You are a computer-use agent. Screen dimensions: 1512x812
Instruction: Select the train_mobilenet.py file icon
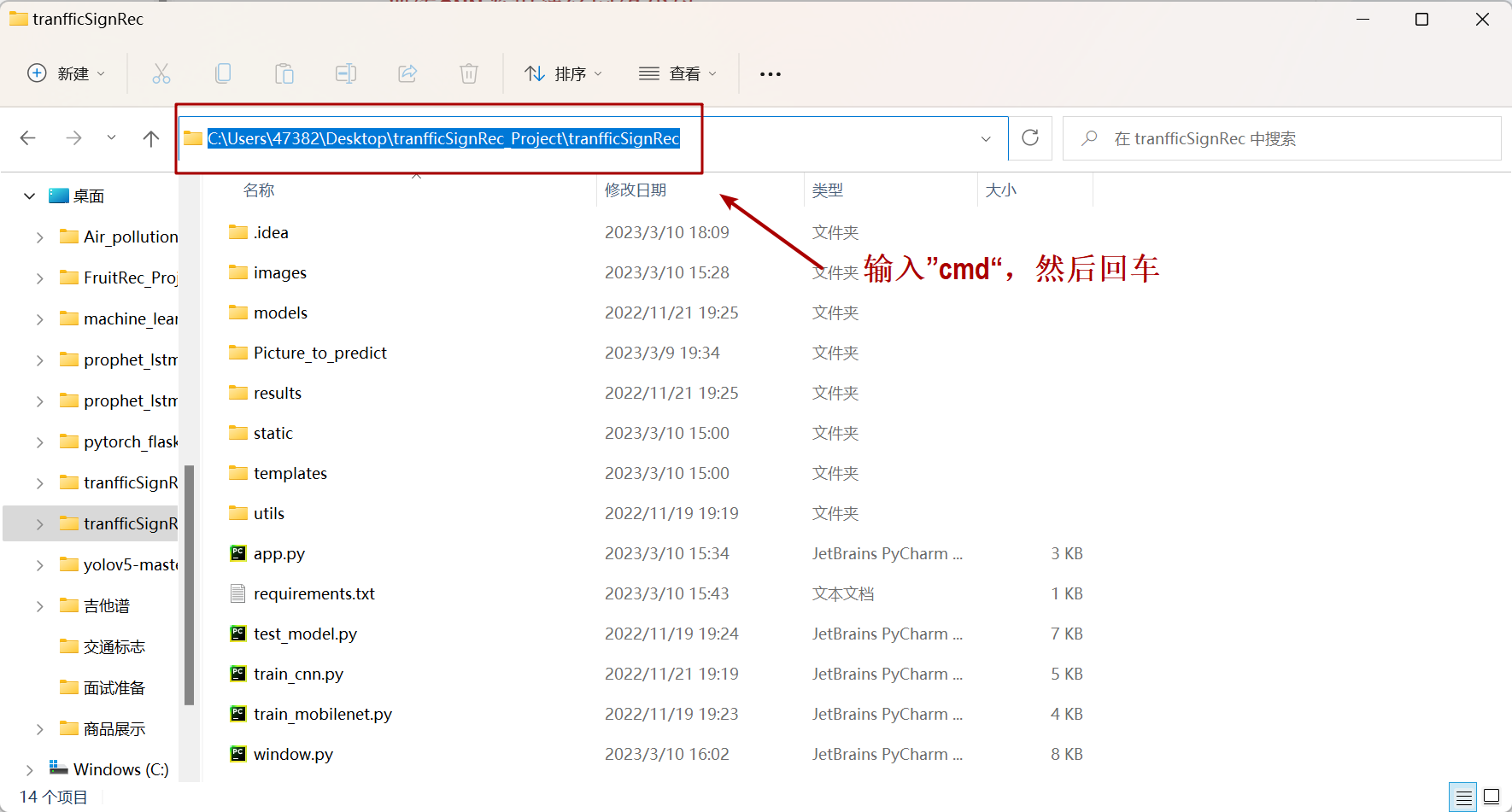pyautogui.click(x=238, y=714)
